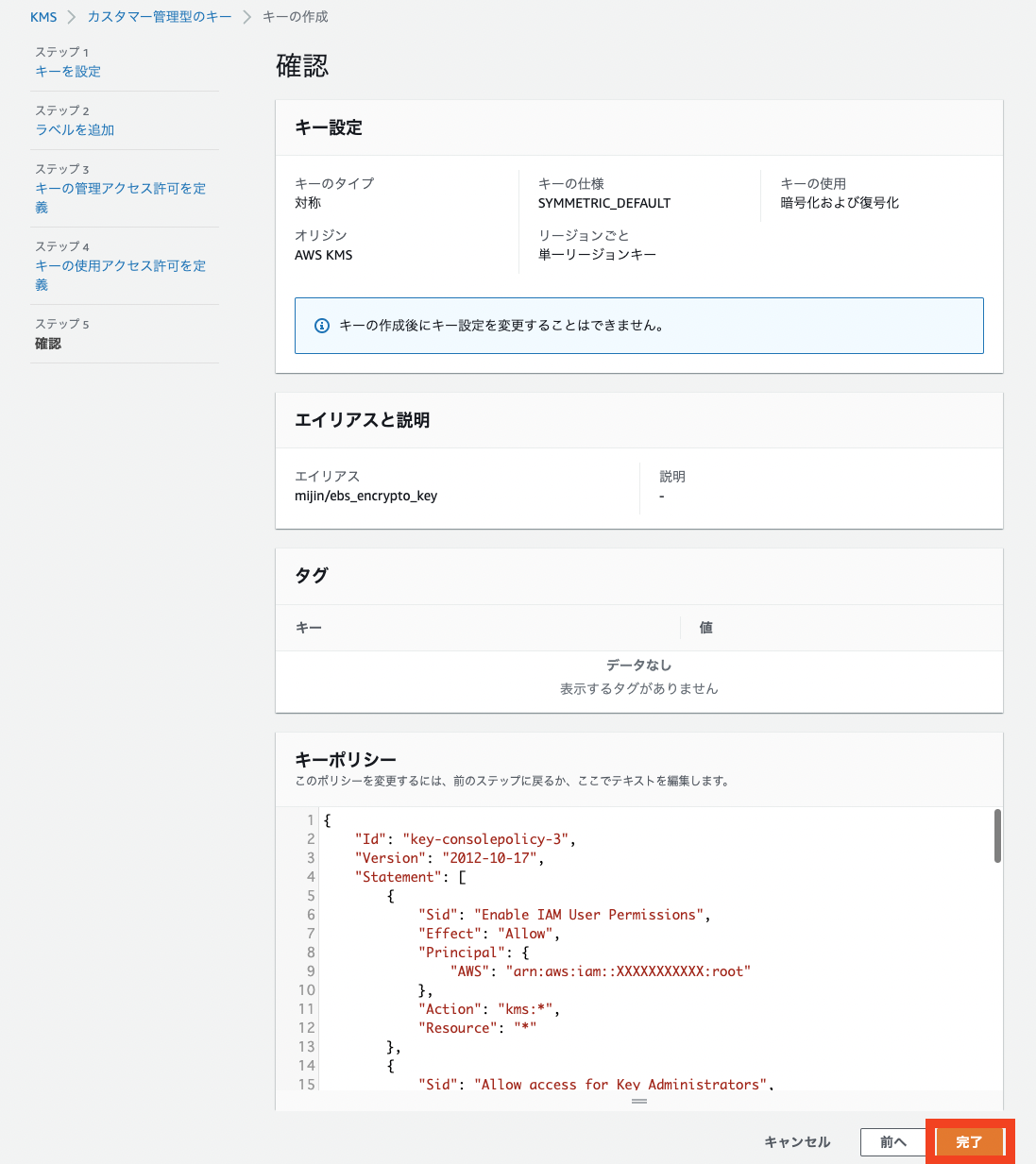Click the データなし empty tags message
The image size is (1036, 1164).
639,666
